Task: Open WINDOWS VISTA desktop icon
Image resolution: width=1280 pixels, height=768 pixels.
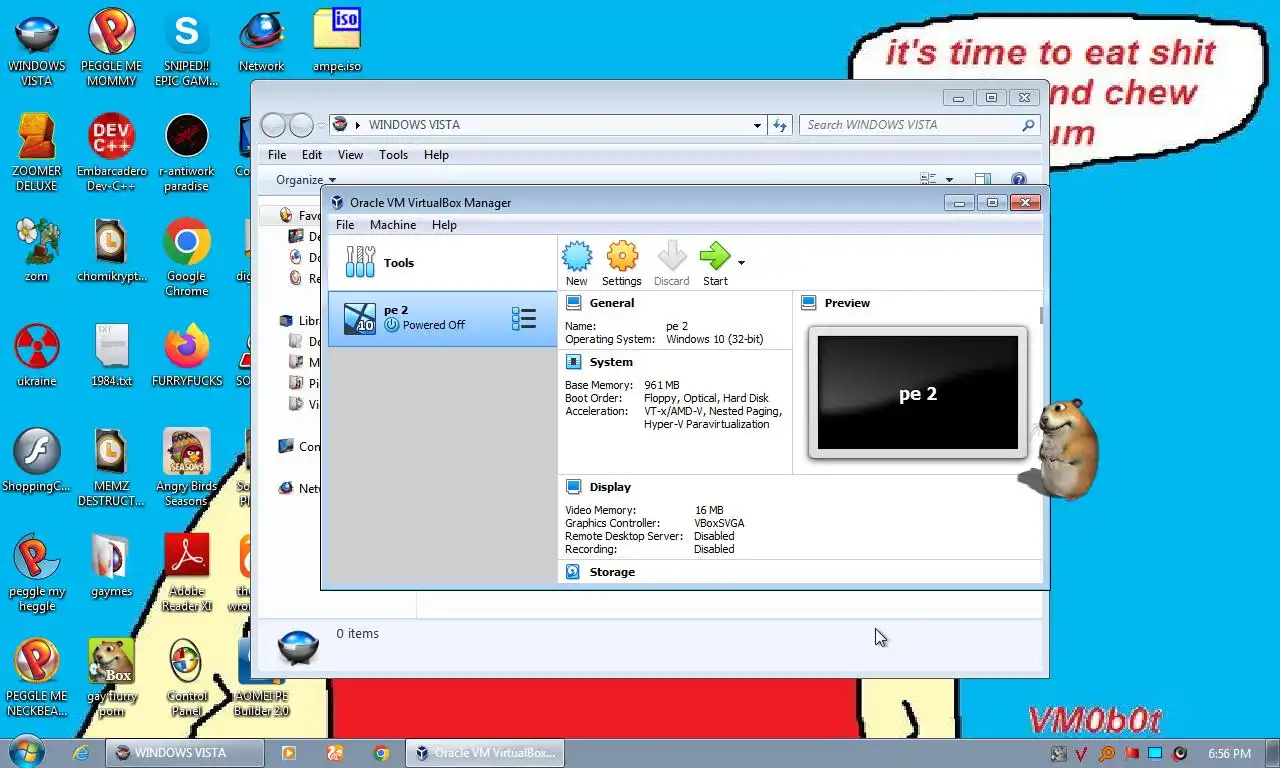Action: (37, 50)
